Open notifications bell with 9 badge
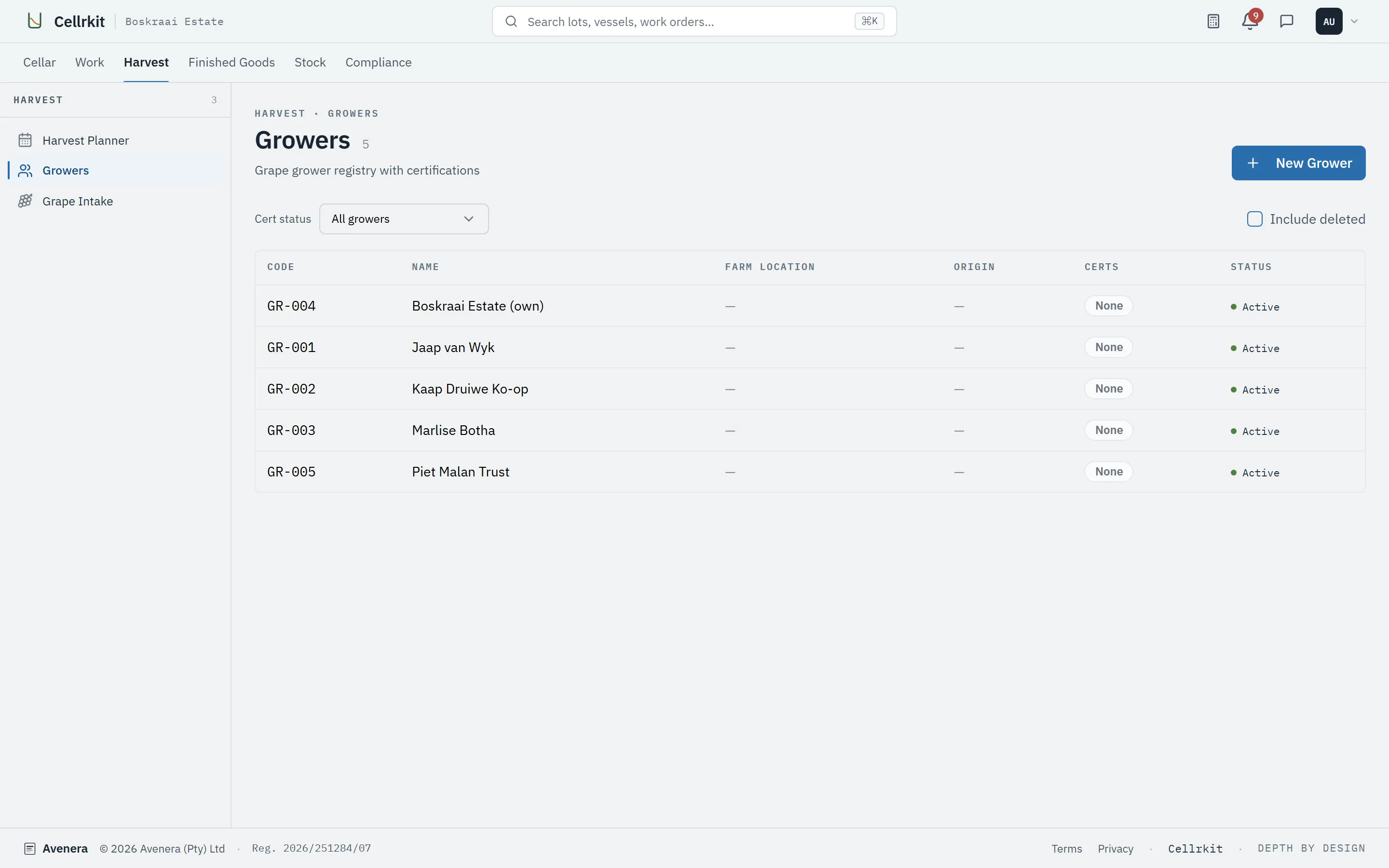The image size is (1389, 868). tap(1250, 21)
